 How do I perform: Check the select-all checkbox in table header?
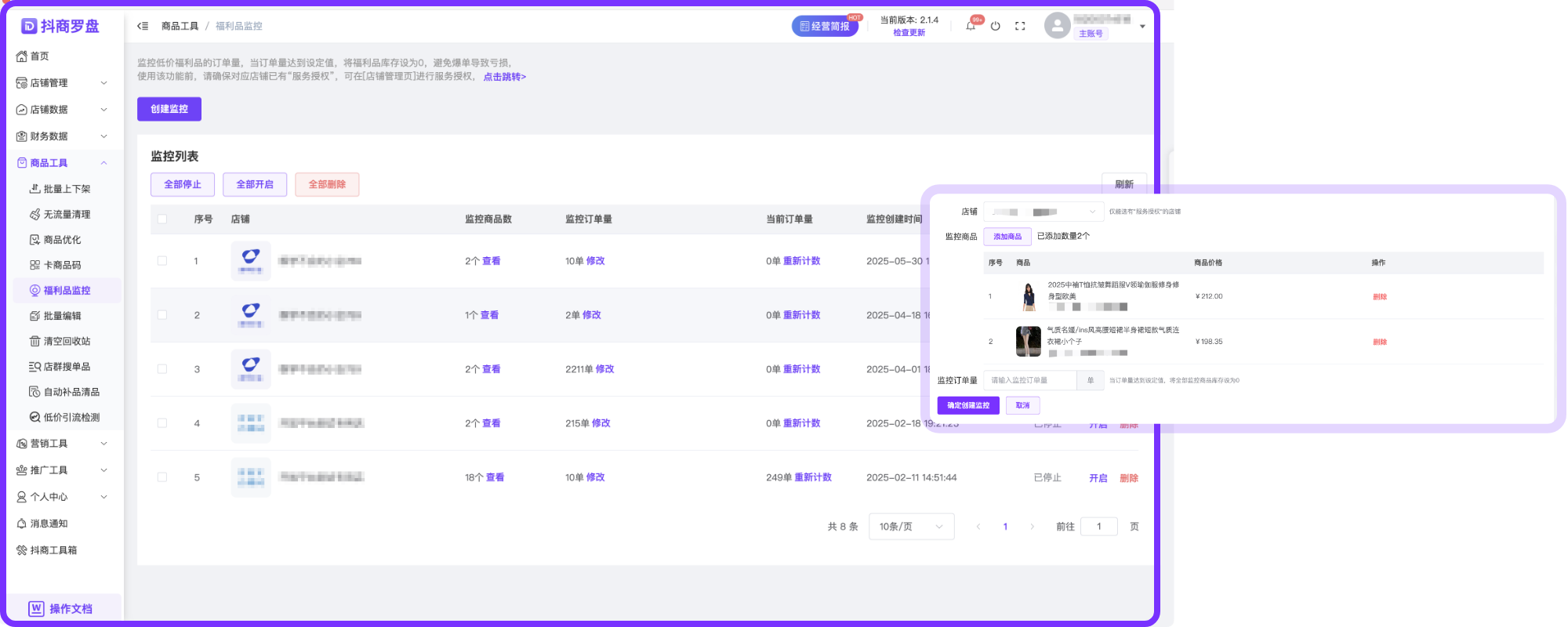point(162,219)
